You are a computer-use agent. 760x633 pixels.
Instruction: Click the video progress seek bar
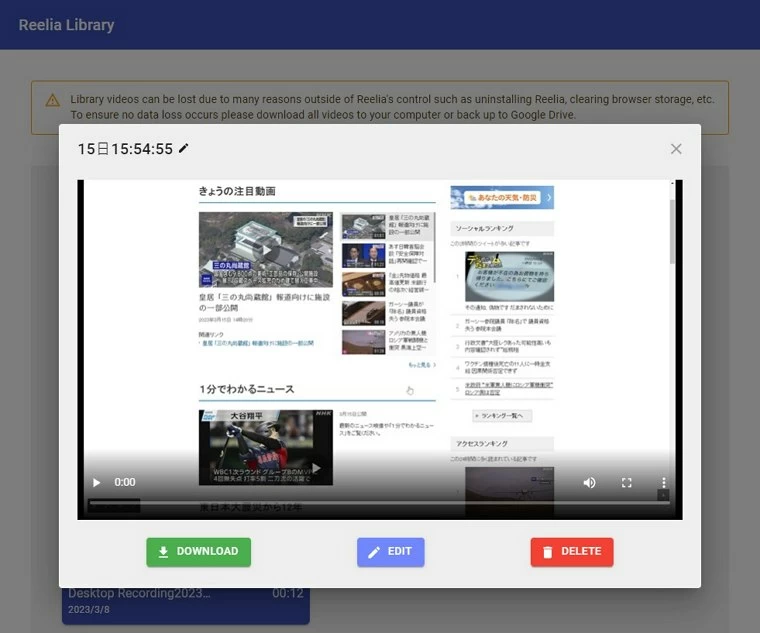pos(380,503)
